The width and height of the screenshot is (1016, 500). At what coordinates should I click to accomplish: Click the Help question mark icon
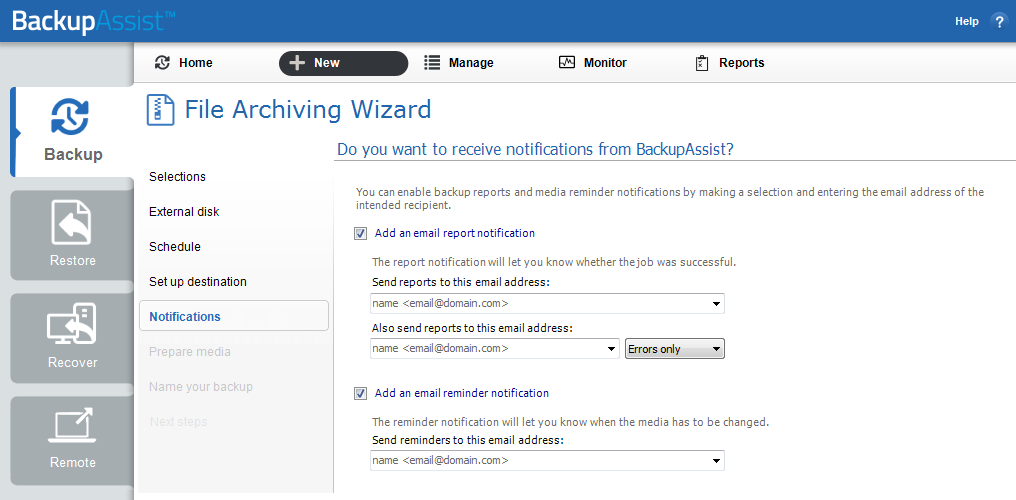click(x=999, y=21)
